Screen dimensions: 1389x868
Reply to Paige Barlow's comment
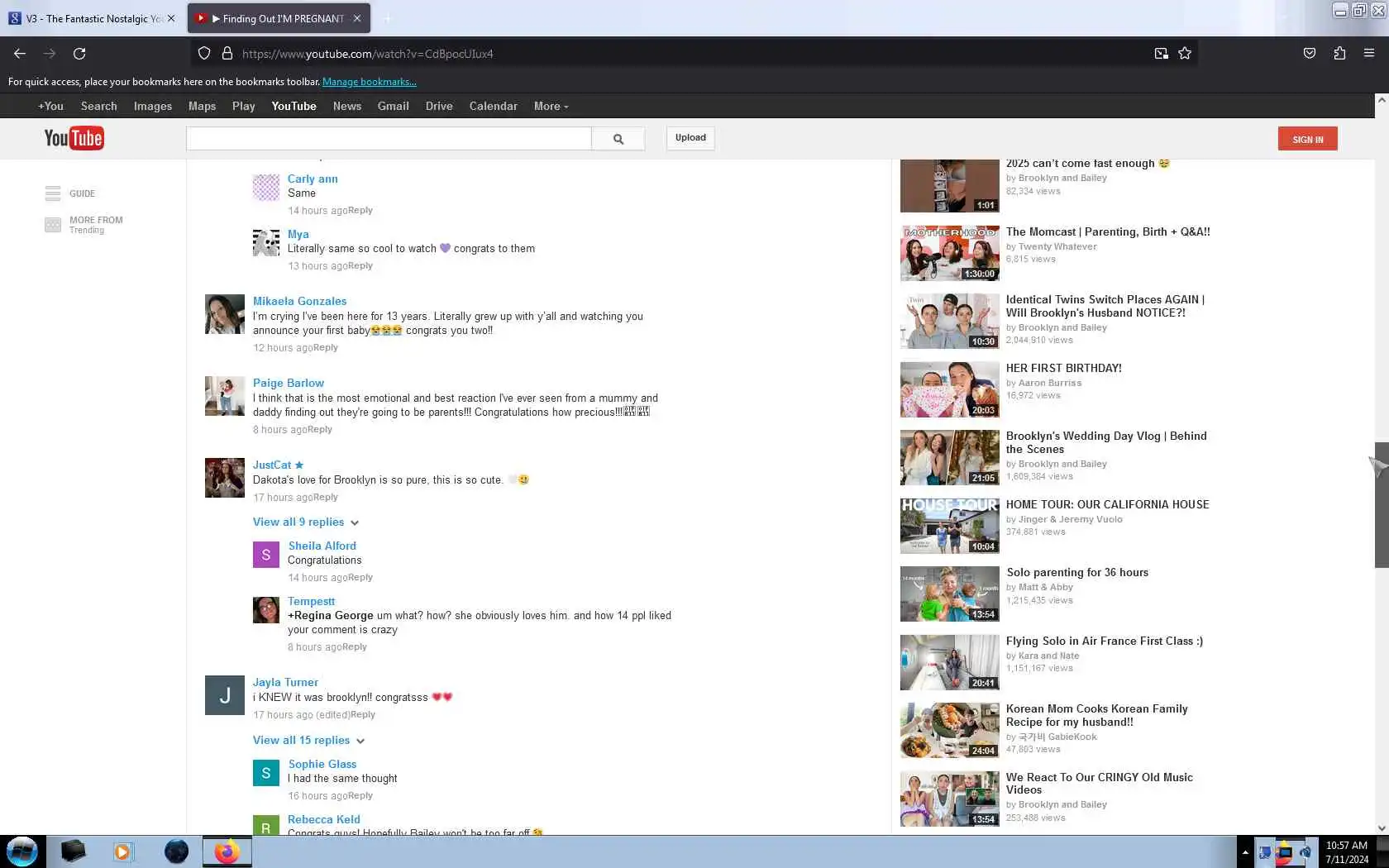tap(319, 430)
